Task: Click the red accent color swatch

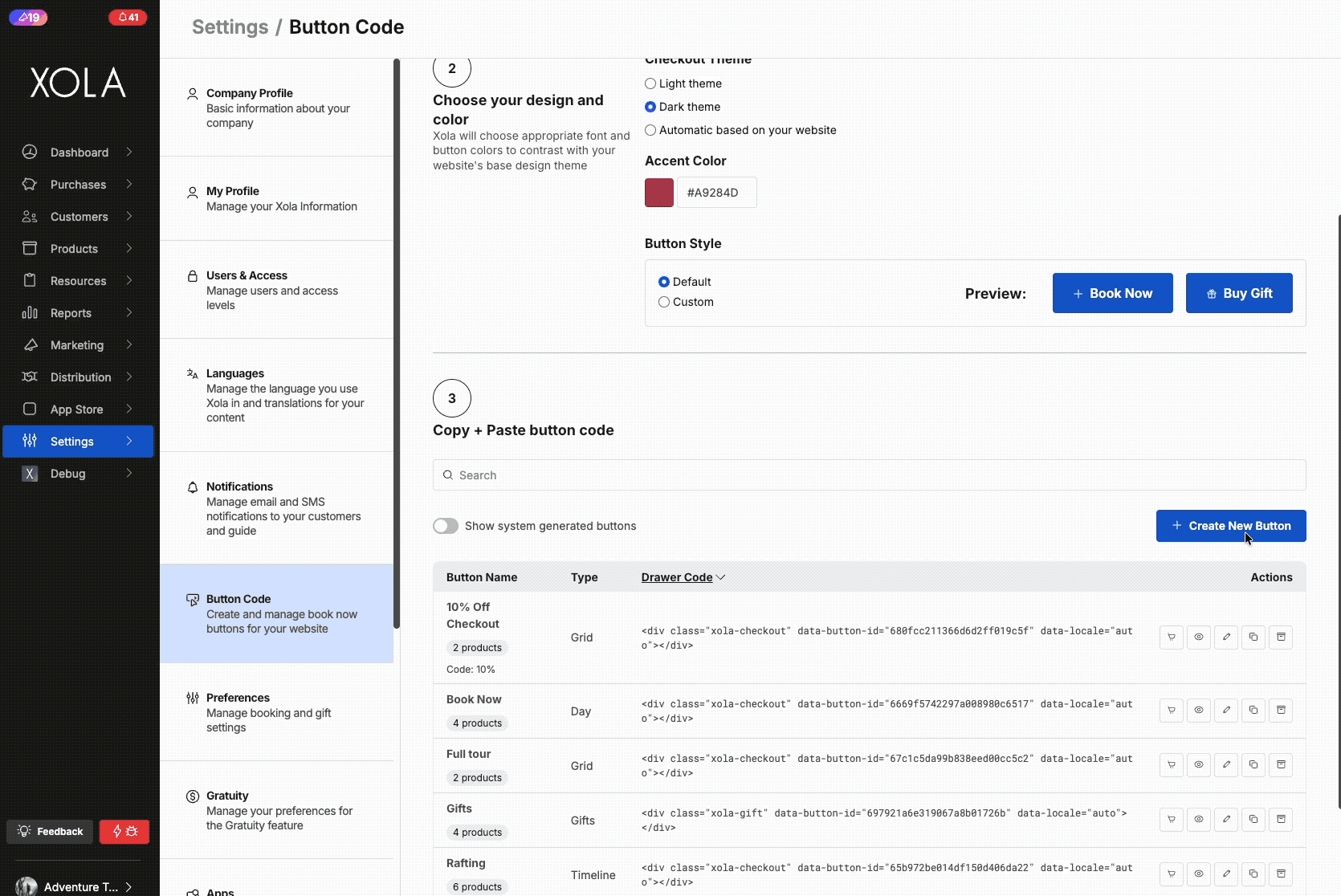Action: (x=659, y=193)
